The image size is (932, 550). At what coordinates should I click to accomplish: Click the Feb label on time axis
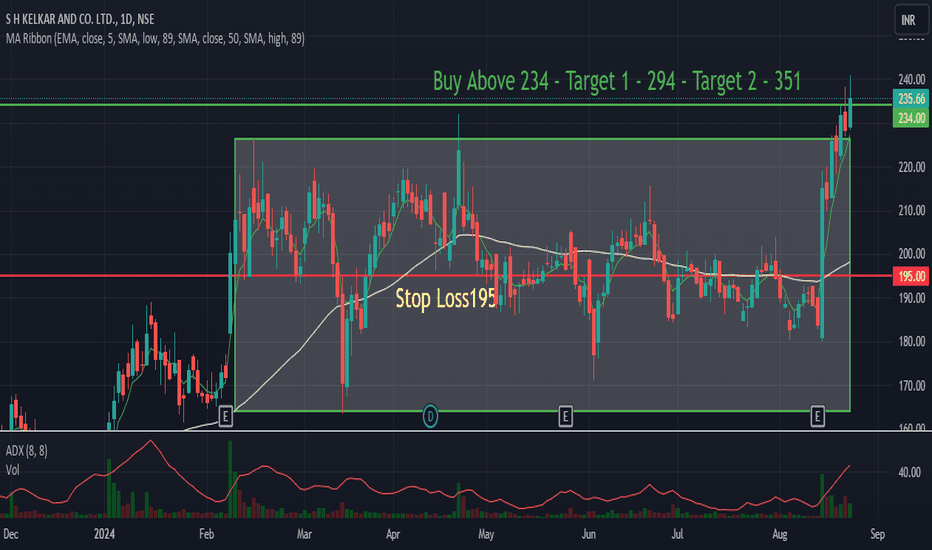206,534
